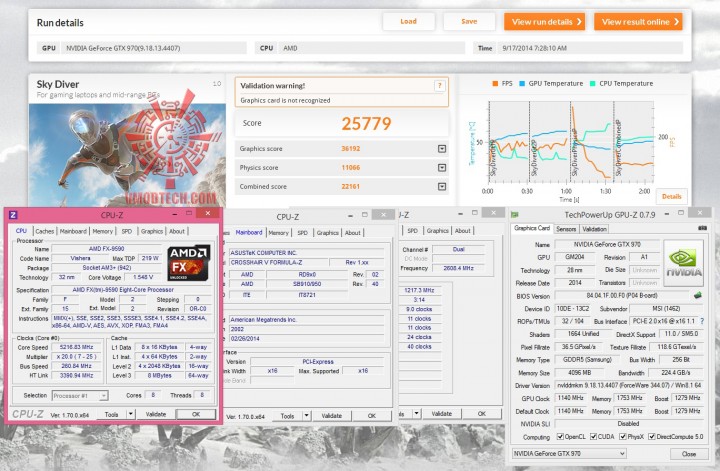Click the Bus Width 256 Bit value
The image size is (720, 471).
click(x=681, y=360)
